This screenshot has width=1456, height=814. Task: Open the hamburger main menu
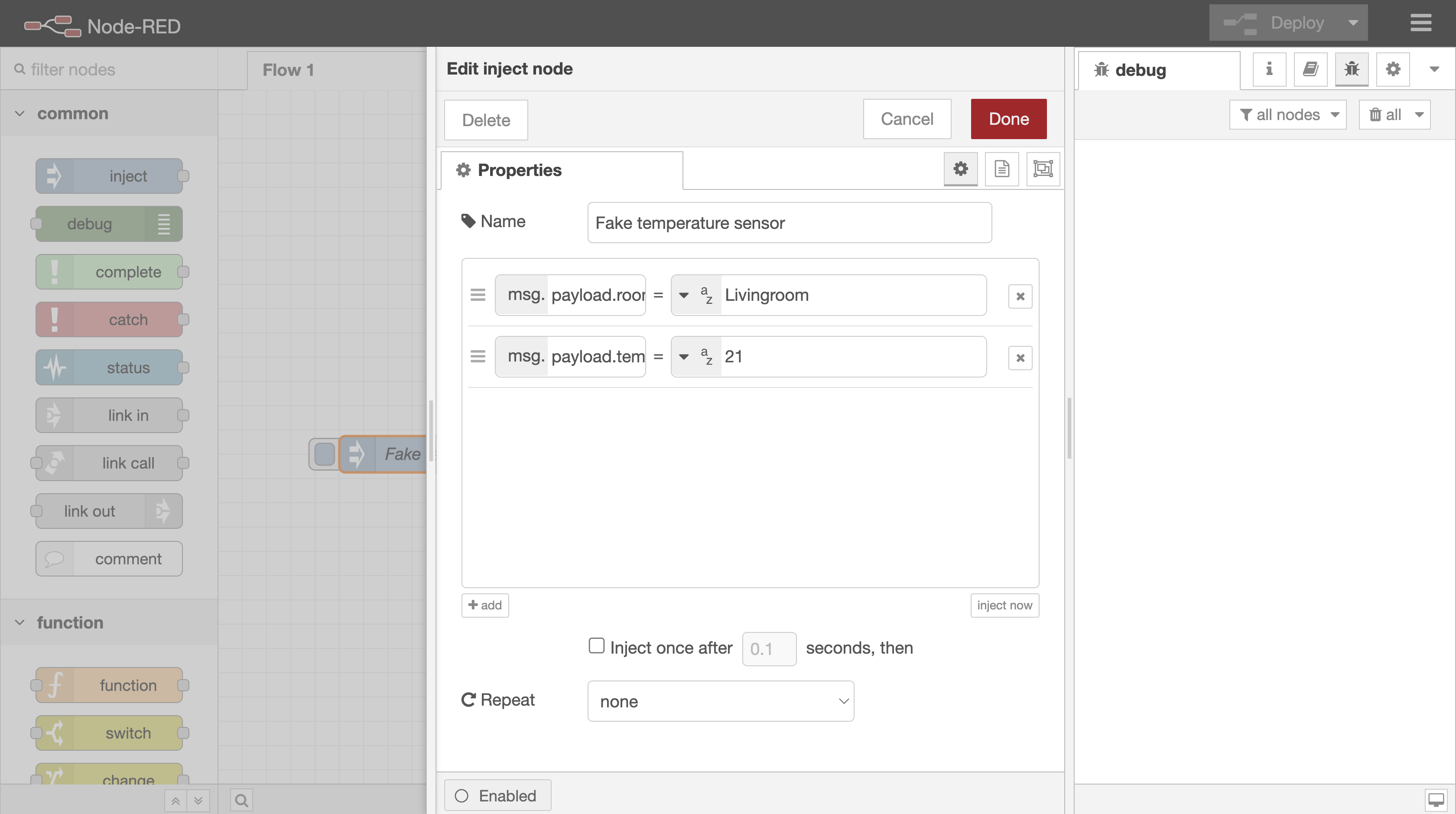pos(1420,23)
